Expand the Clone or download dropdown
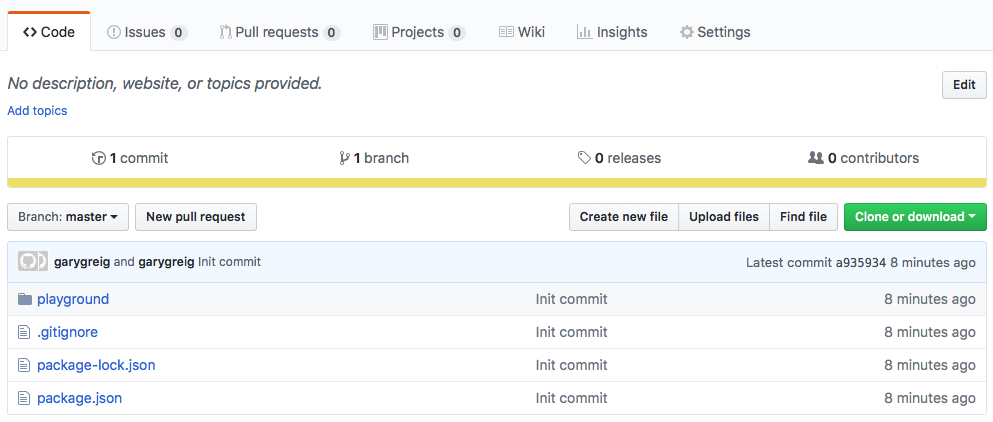This screenshot has width=993, height=422. pyautogui.click(x=914, y=217)
